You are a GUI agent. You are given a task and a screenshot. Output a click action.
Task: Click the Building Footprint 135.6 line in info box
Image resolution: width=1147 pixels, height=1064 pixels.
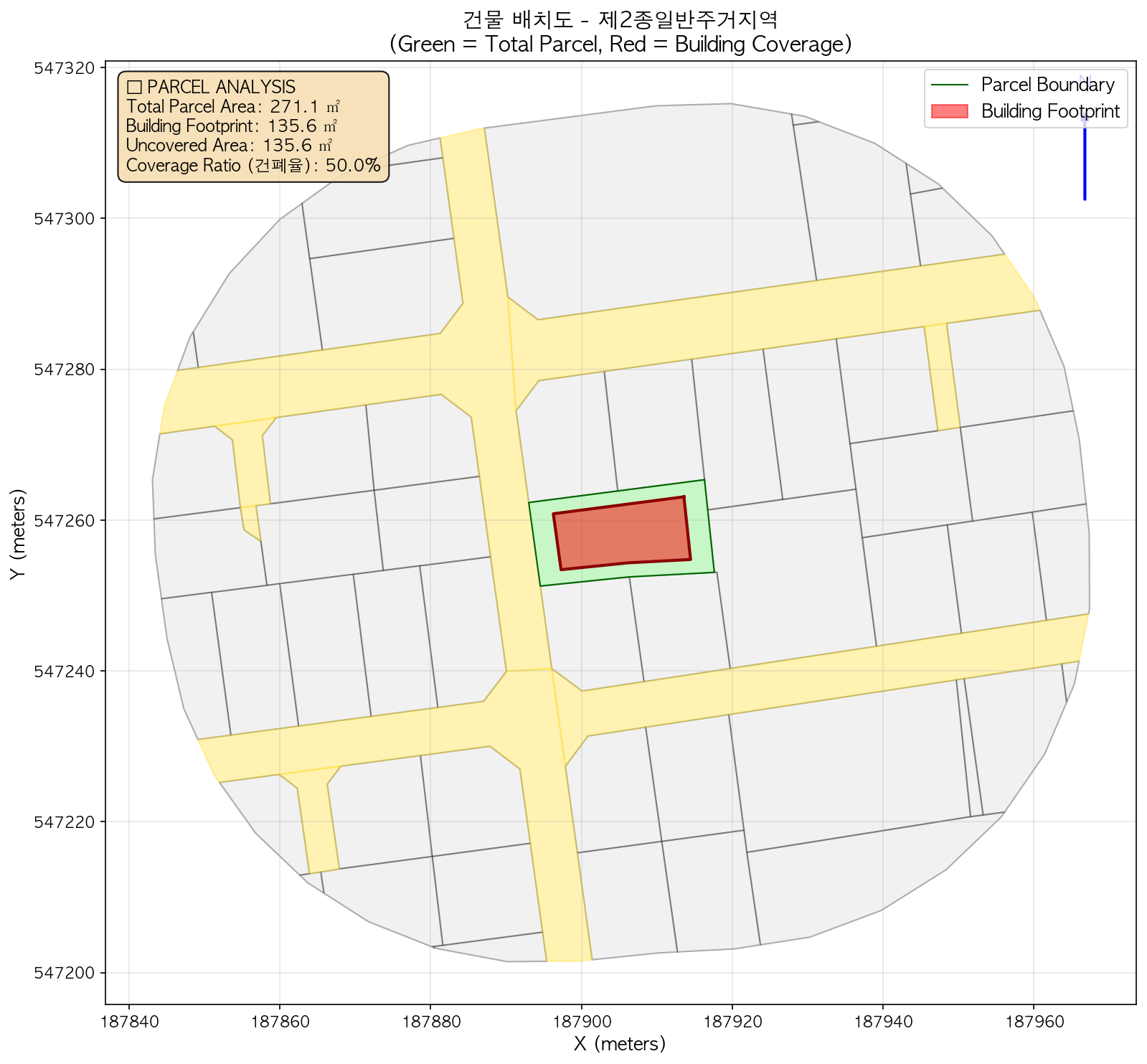[x=231, y=126]
